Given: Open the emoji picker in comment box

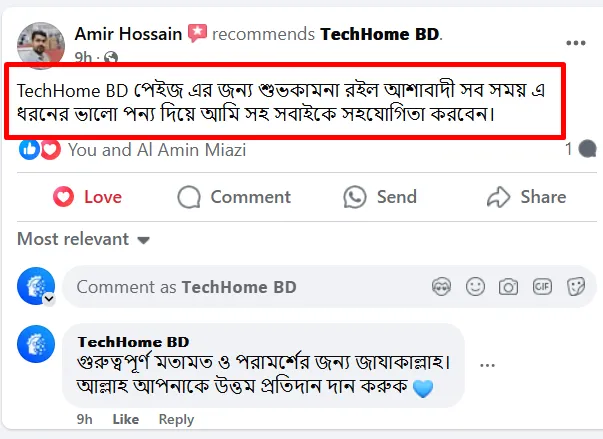Looking at the screenshot, I should (475, 287).
